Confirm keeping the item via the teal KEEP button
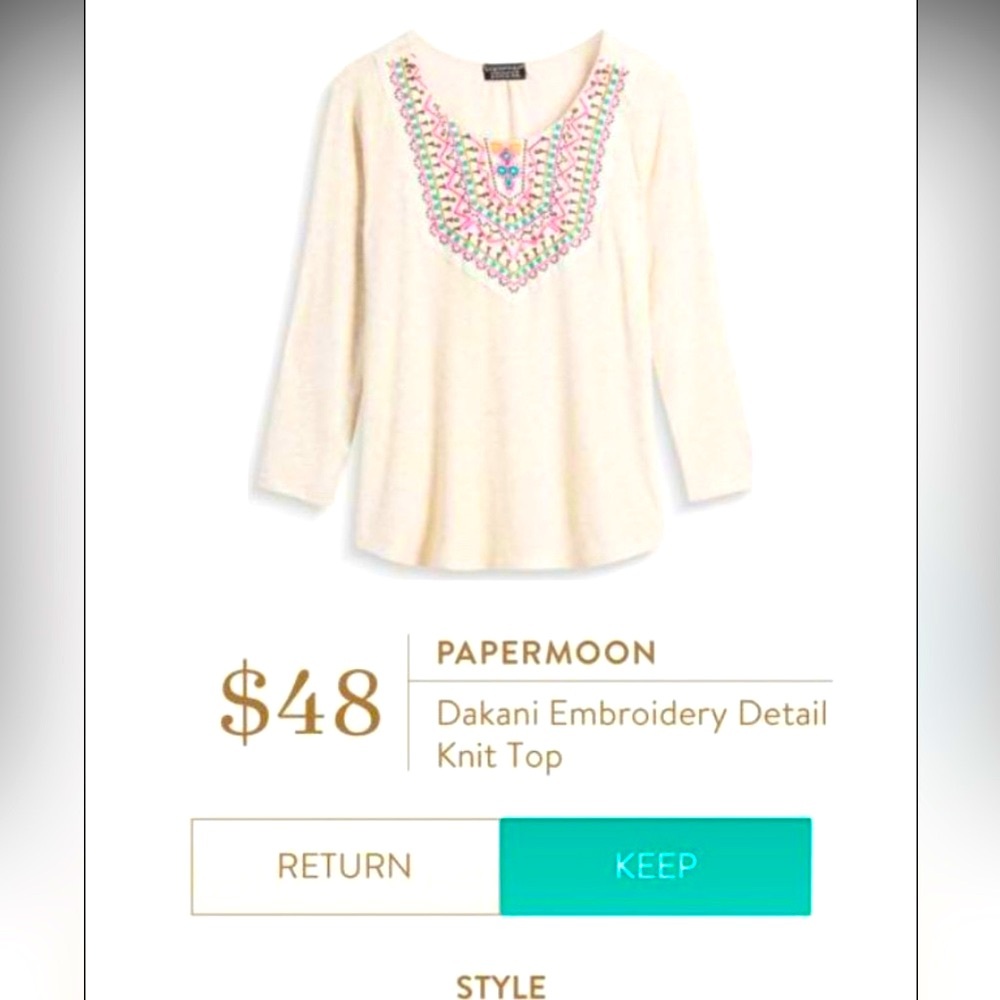The height and width of the screenshot is (1000, 1000). [x=655, y=866]
